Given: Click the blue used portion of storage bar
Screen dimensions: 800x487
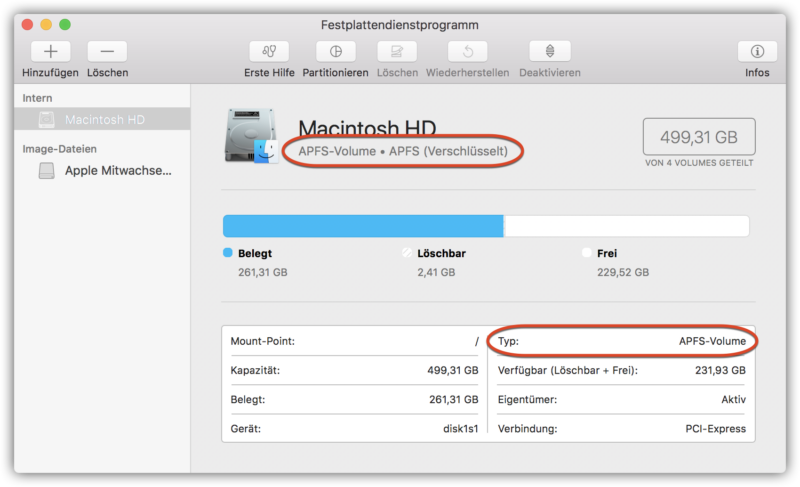Looking at the screenshot, I should pos(363,226).
